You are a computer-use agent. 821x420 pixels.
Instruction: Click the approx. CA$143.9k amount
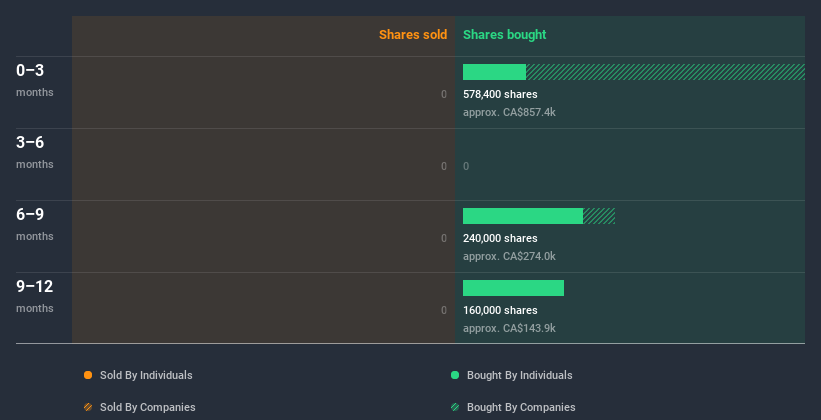509,328
